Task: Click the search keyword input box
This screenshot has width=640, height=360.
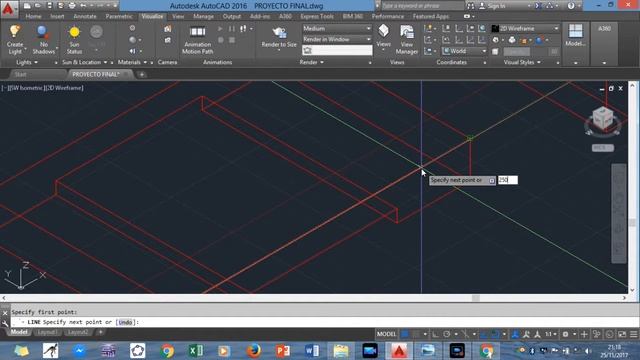Action: [x=423, y=6]
